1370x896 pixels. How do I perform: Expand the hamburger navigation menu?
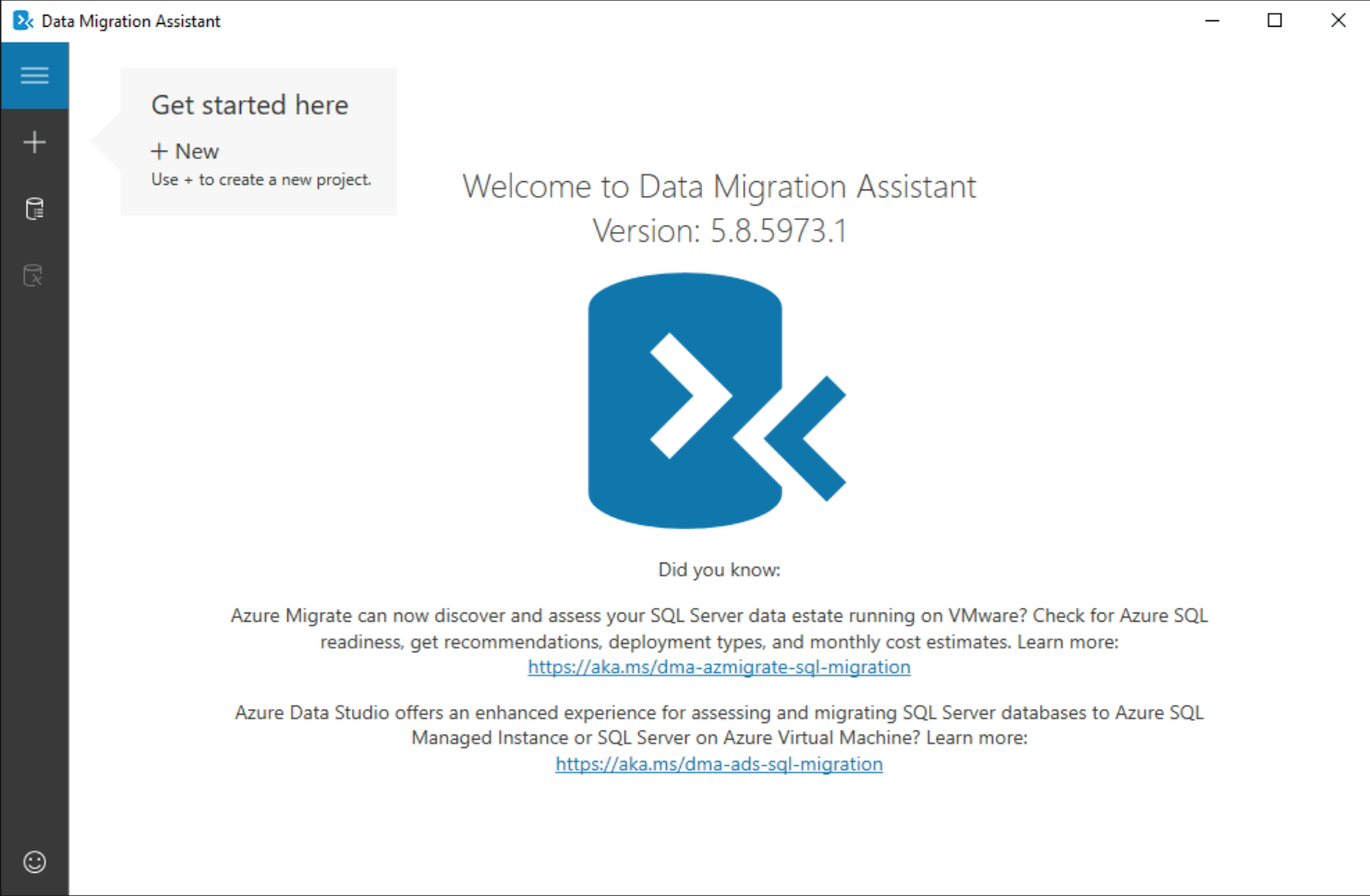click(x=34, y=76)
